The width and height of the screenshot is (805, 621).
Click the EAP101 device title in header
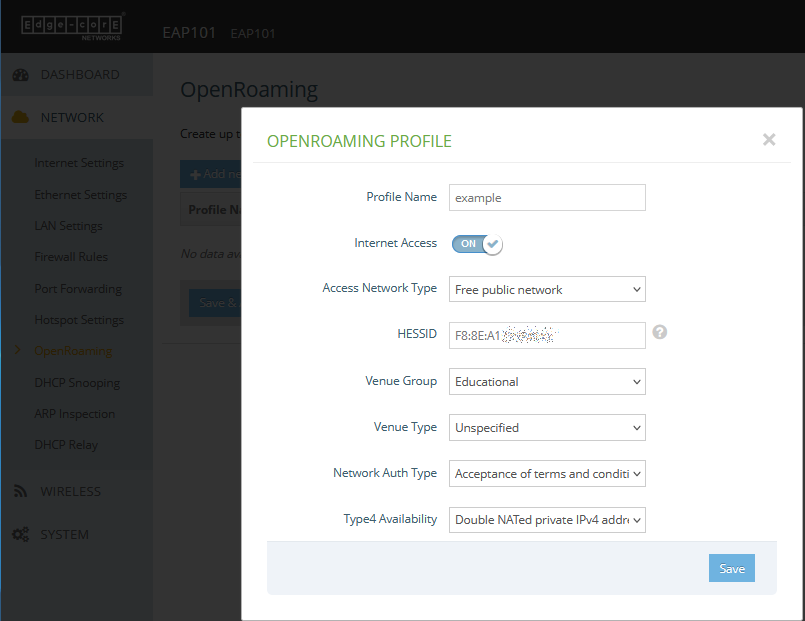[189, 33]
